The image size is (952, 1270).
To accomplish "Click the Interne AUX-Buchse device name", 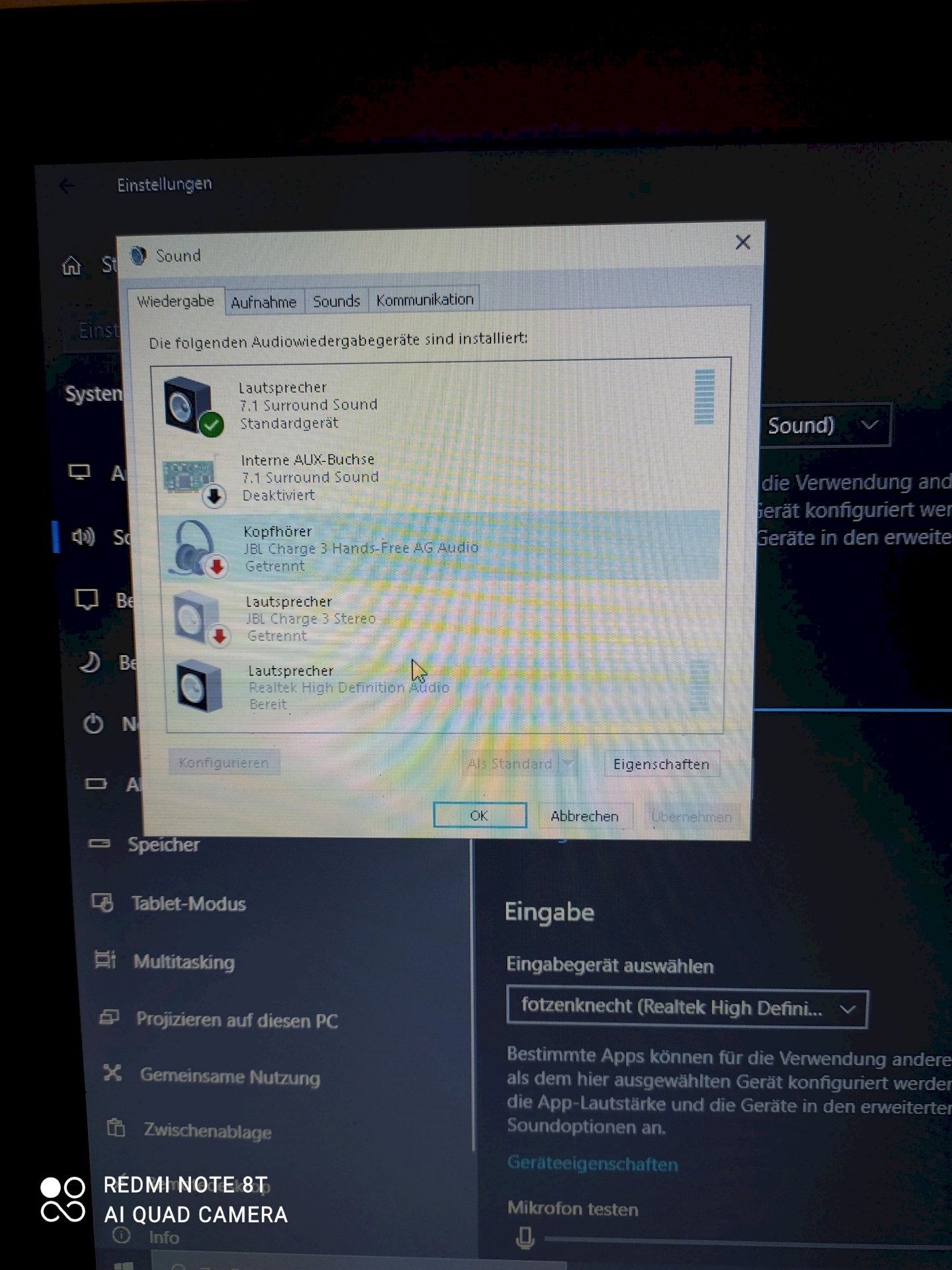I will click(307, 459).
